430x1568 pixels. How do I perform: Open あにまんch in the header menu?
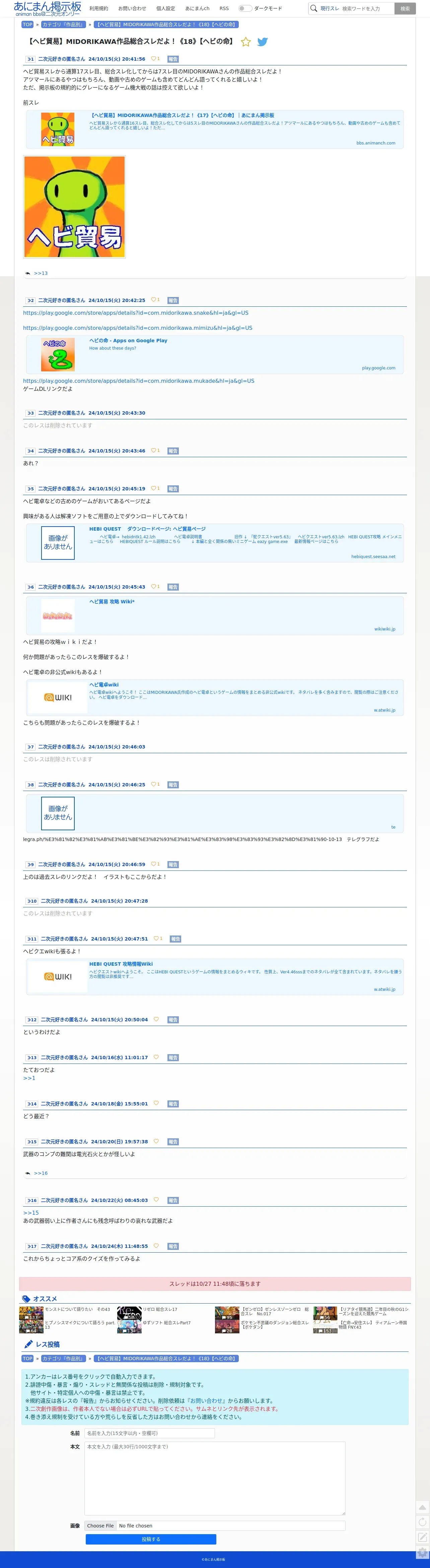coord(197,8)
